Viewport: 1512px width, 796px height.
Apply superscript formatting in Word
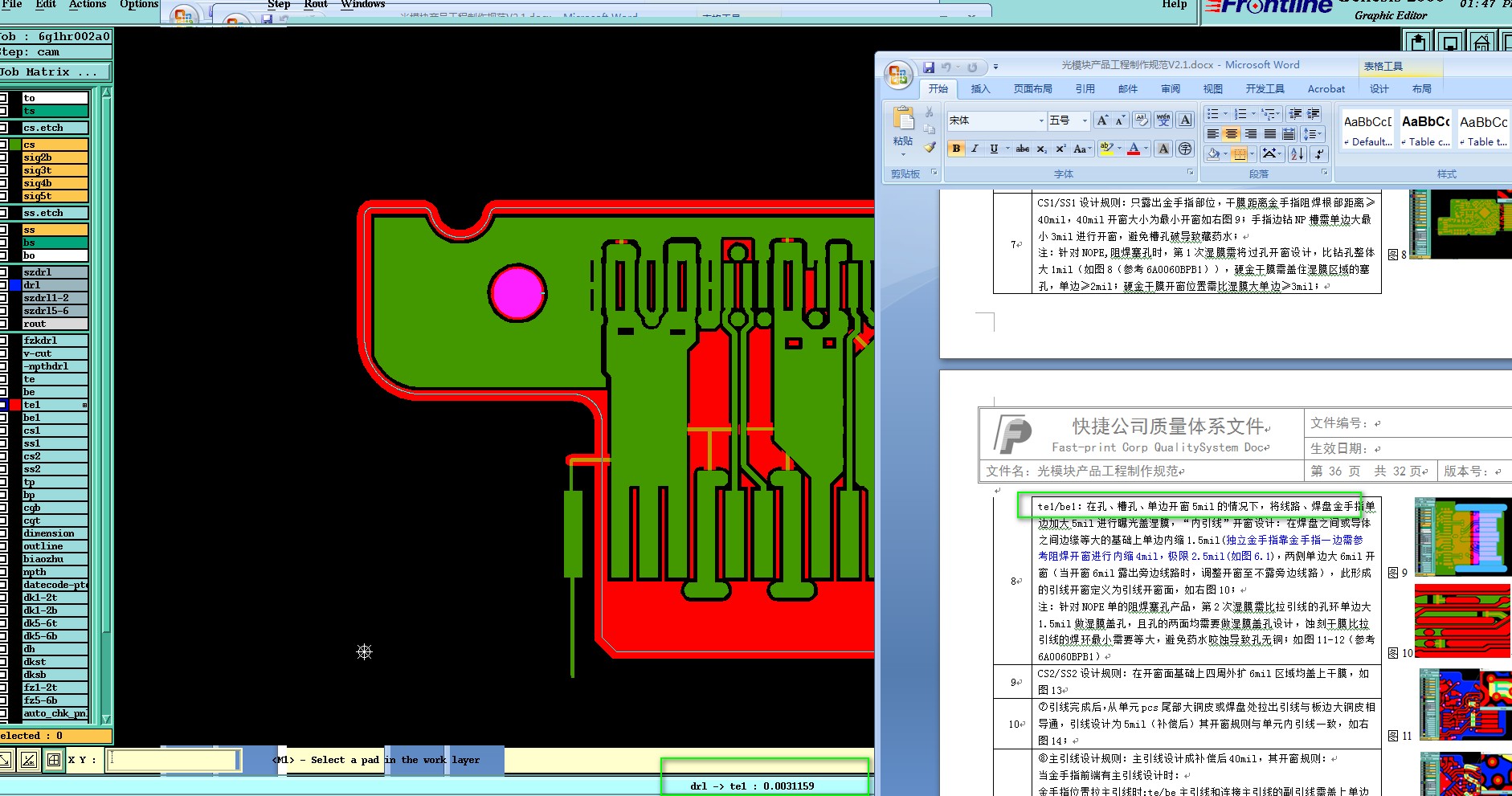coord(1060,149)
